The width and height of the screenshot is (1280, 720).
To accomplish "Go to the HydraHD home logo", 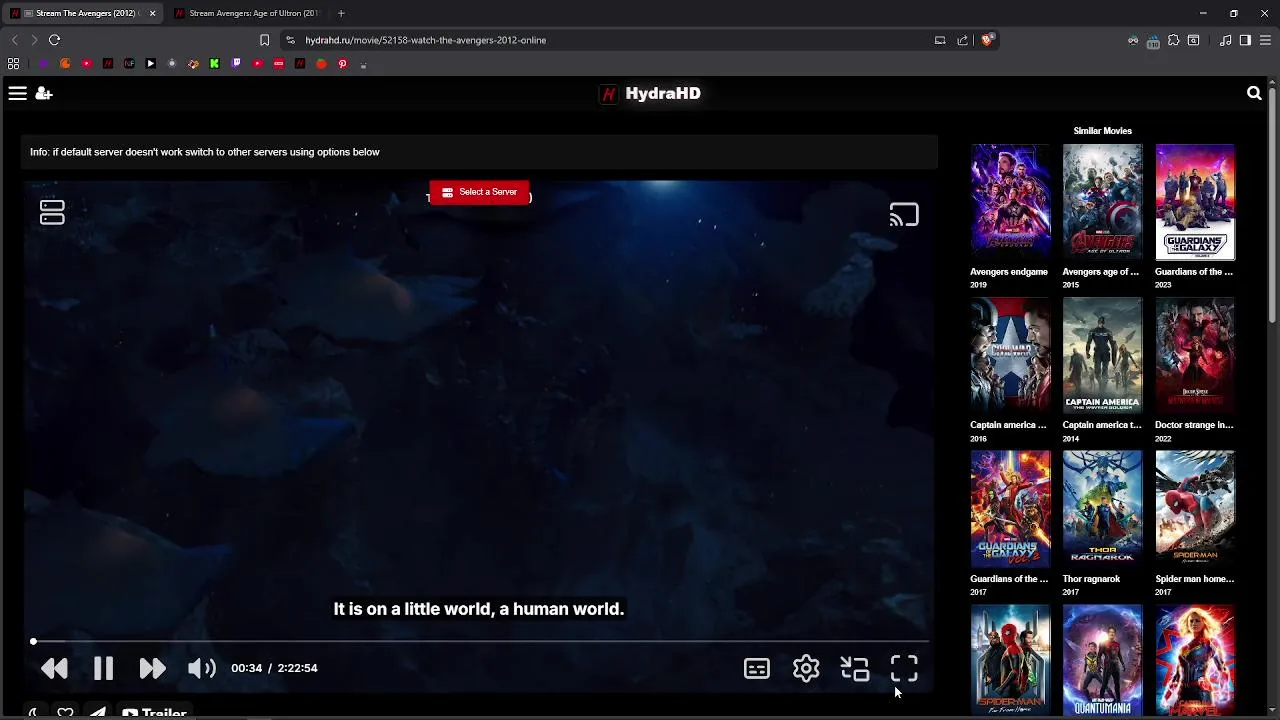I will 651,93.
